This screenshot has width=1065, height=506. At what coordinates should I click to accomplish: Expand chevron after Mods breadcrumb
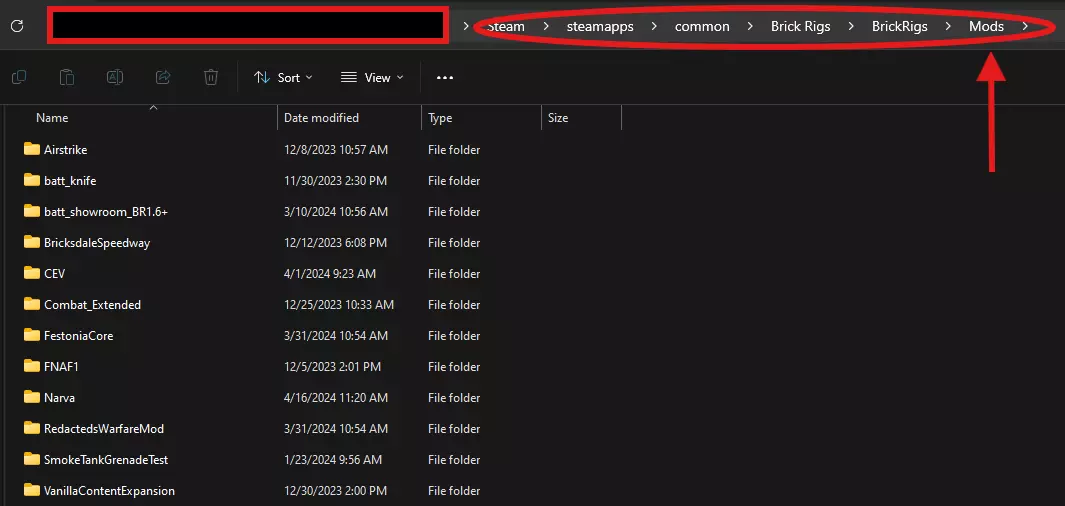coord(1025,26)
